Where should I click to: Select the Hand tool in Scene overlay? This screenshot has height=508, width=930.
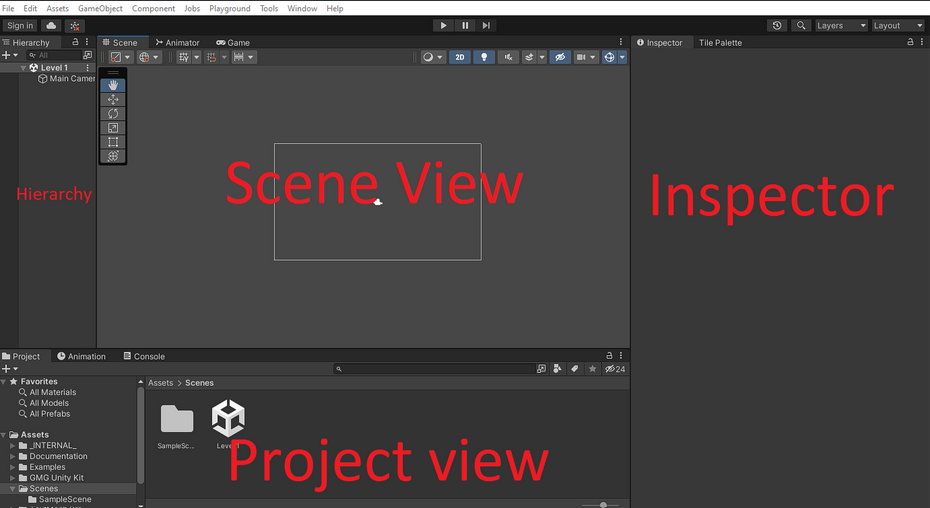(113, 85)
